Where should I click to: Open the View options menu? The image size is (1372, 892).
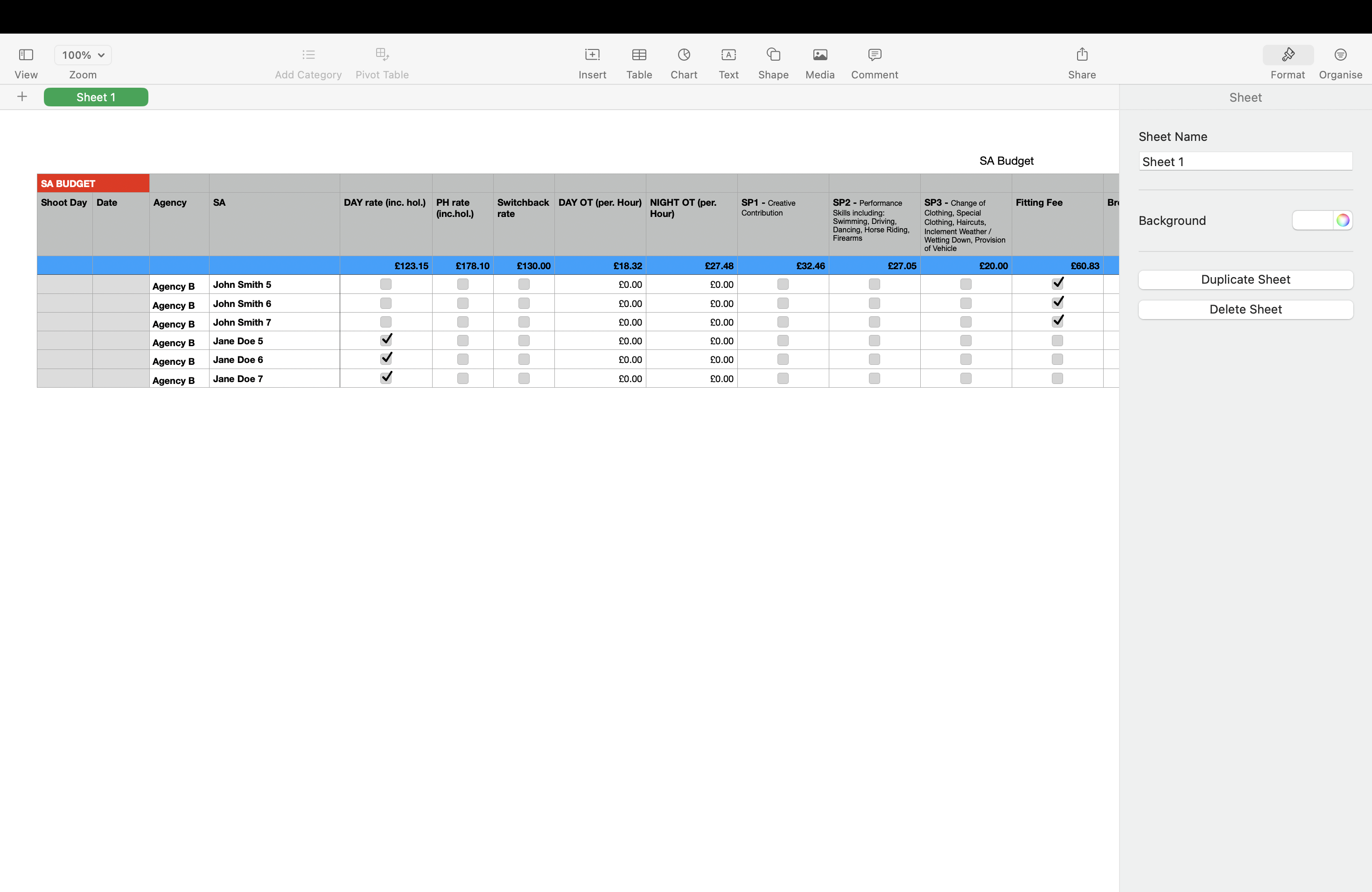[x=26, y=56]
